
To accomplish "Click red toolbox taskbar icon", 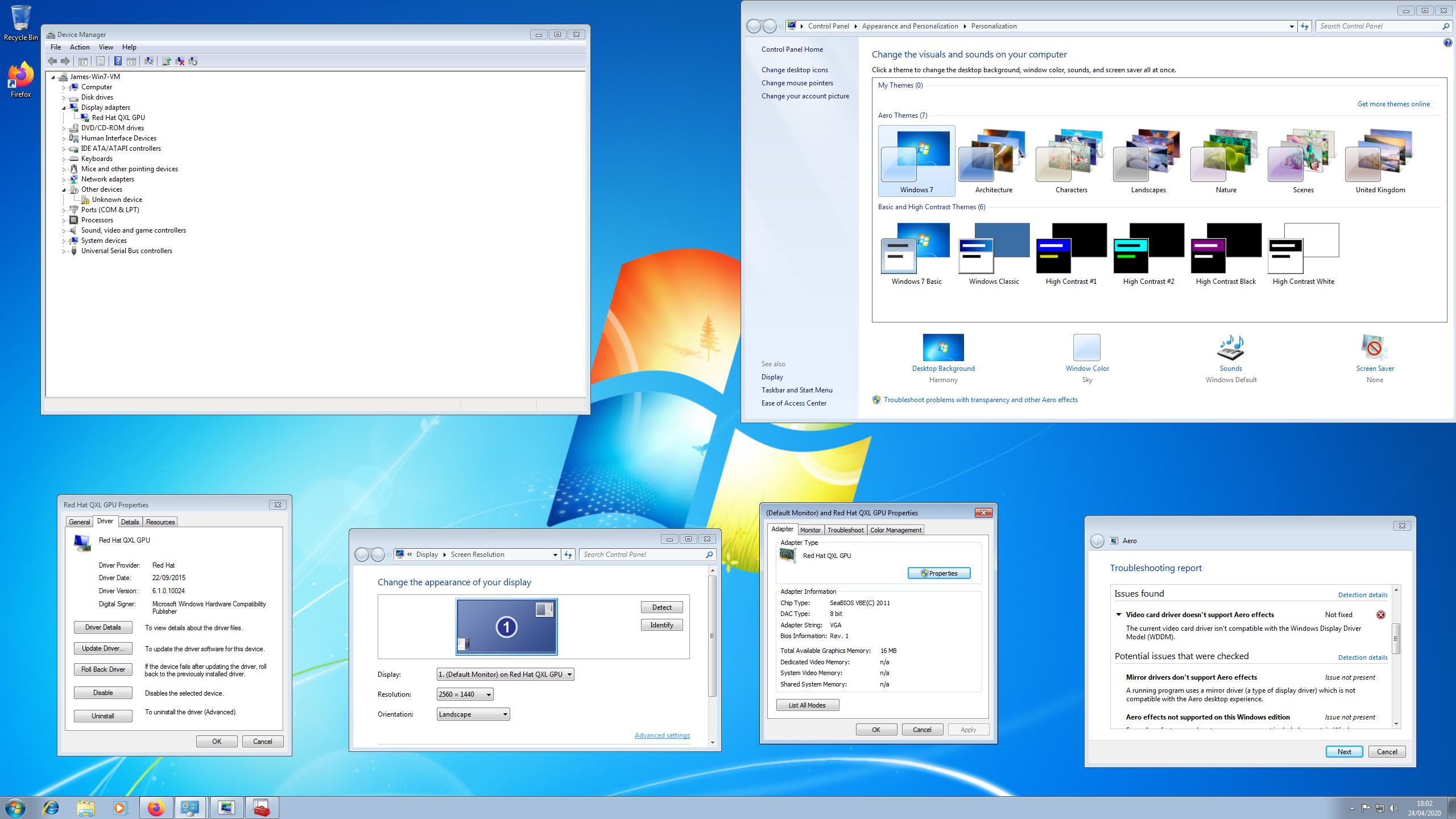I will click(262, 808).
